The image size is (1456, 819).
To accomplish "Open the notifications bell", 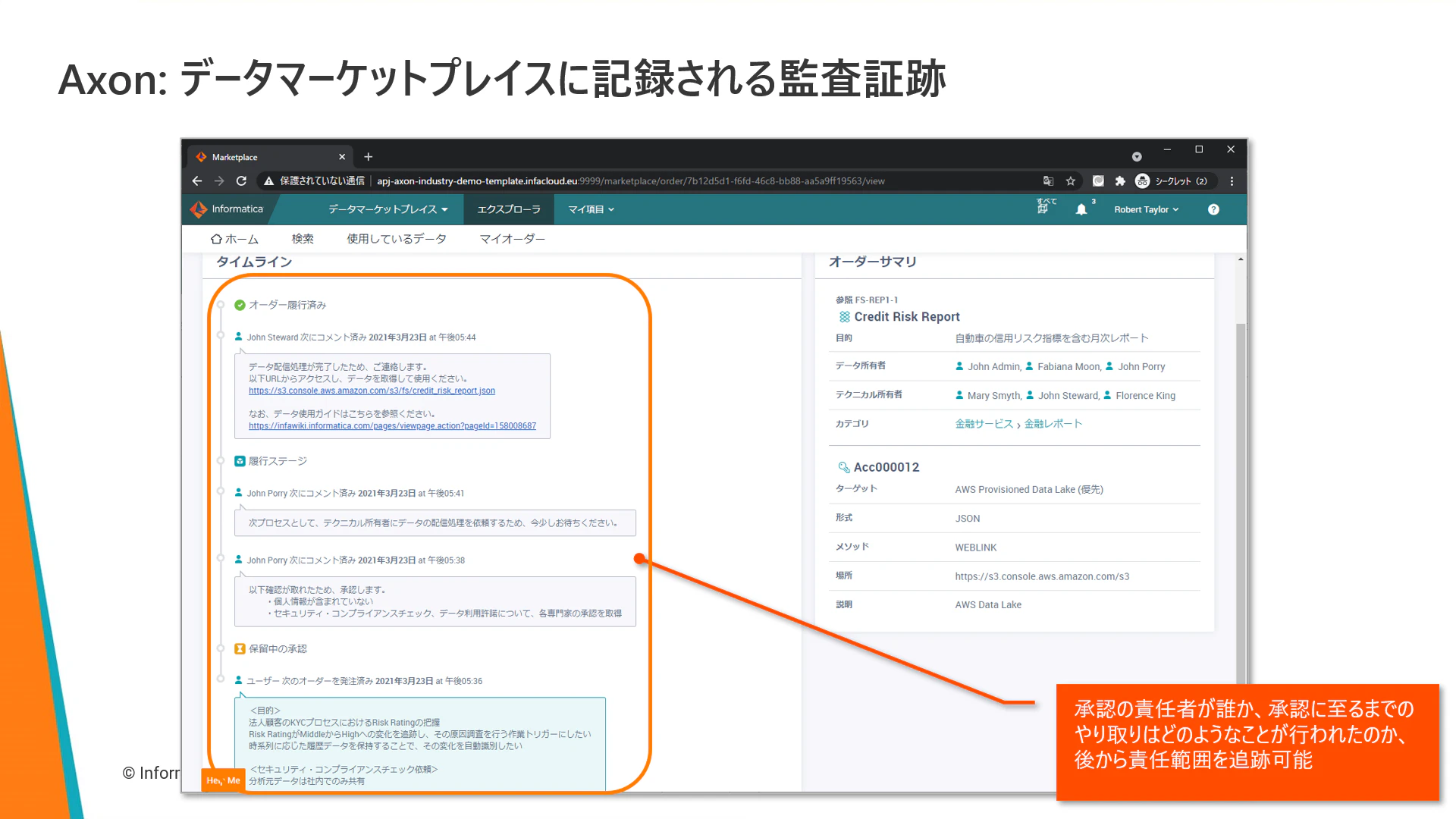I will (1081, 210).
